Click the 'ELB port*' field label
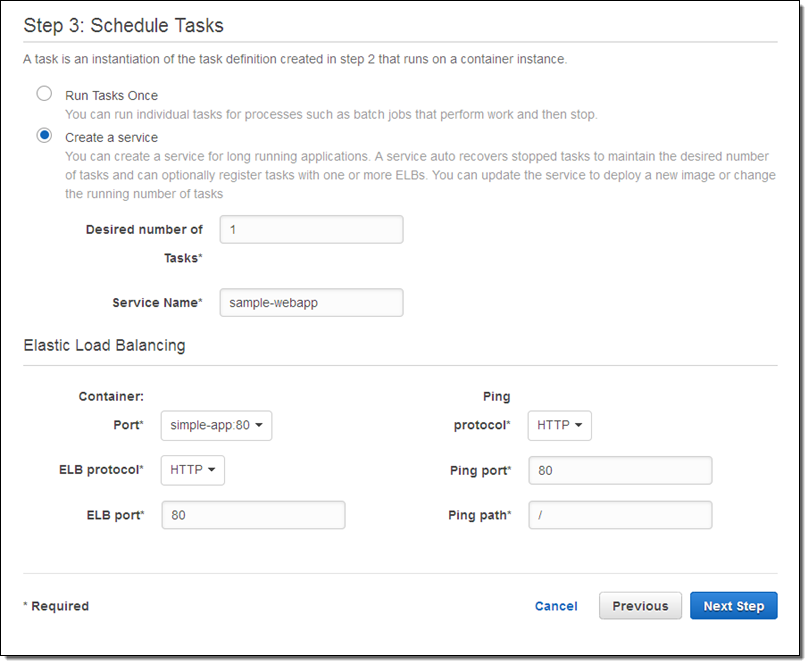The image size is (810, 666). pos(115,516)
